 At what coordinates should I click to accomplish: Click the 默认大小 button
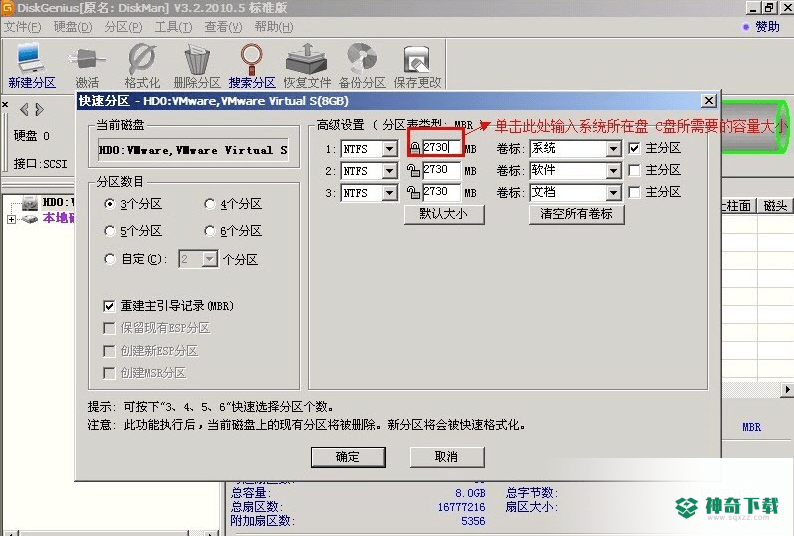(x=444, y=214)
